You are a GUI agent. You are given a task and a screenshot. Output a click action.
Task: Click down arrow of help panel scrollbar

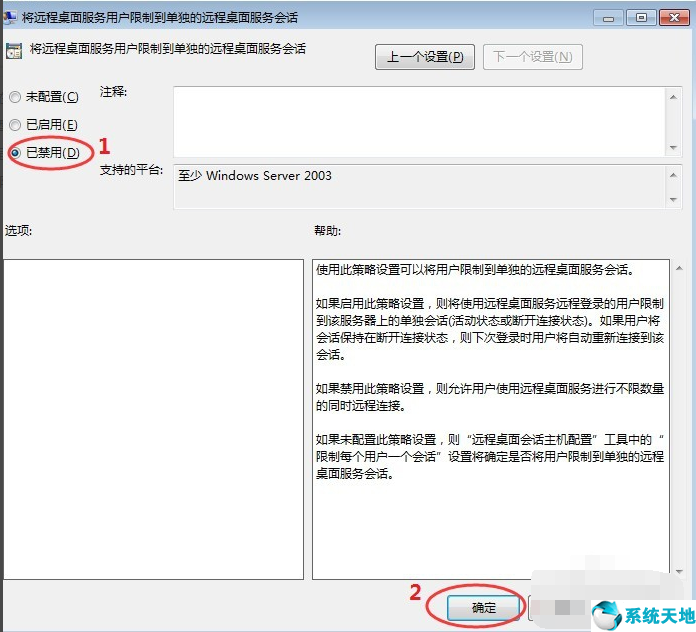coord(679,572)
